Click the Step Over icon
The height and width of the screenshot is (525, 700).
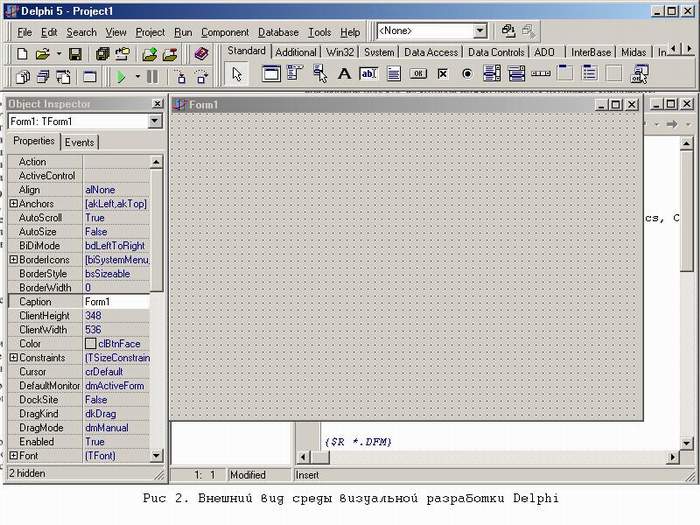(x=202, y=77)
